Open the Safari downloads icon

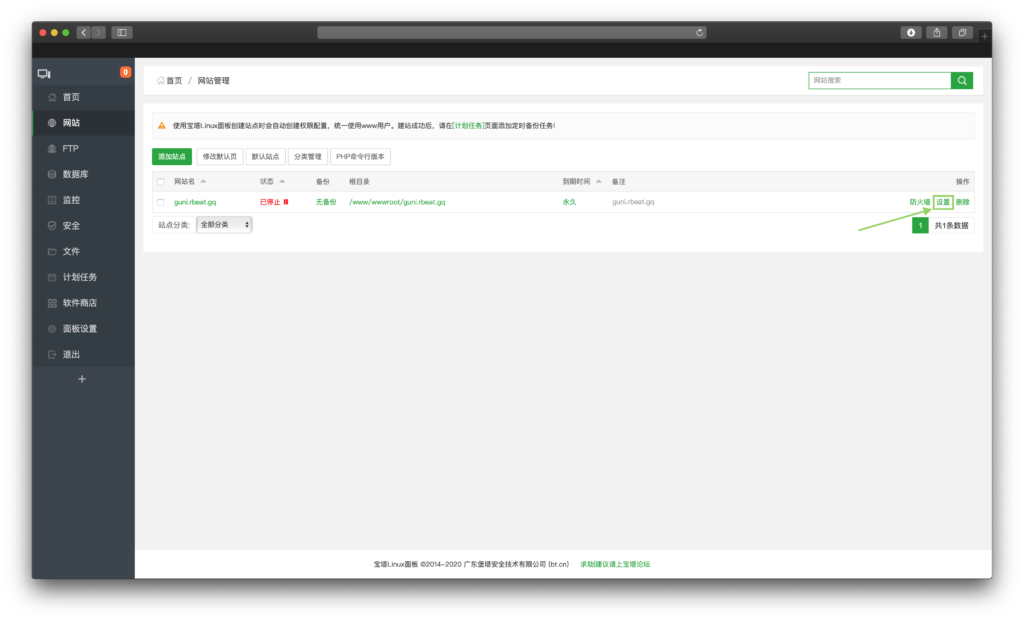[x=911, y=33]
